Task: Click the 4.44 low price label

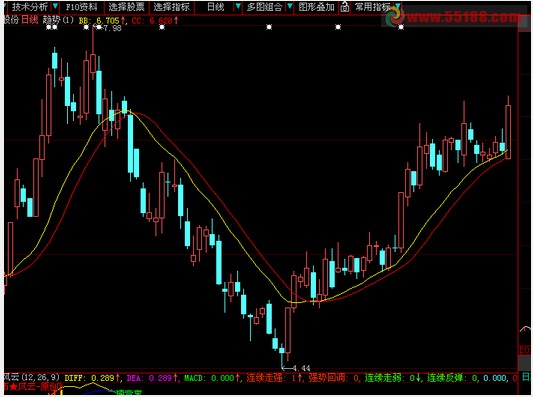Action: (301, 368)
